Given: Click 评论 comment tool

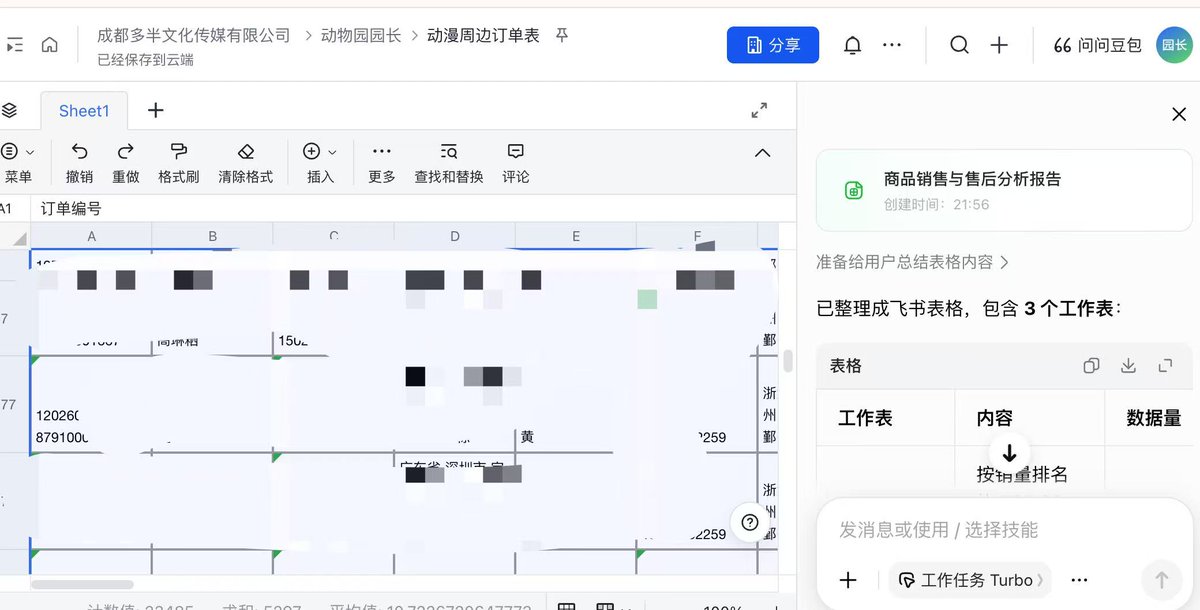Looking at the screenshot, I should [516, 163].
